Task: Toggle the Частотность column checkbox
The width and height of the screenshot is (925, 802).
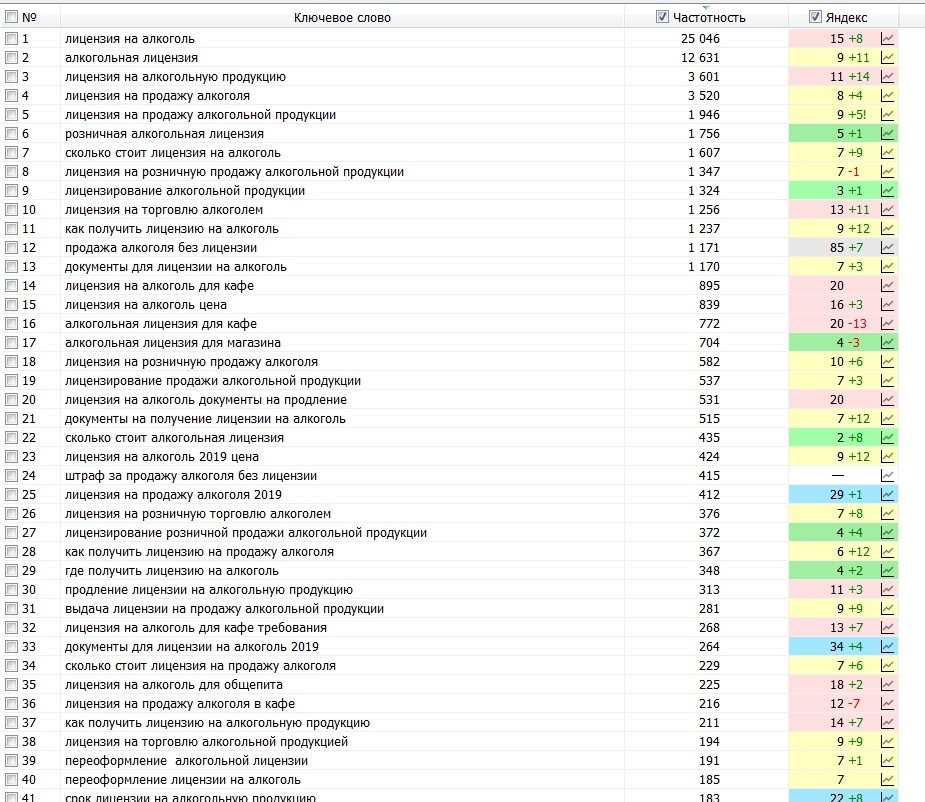Action: pyautogui.click(x=662, y=17)
